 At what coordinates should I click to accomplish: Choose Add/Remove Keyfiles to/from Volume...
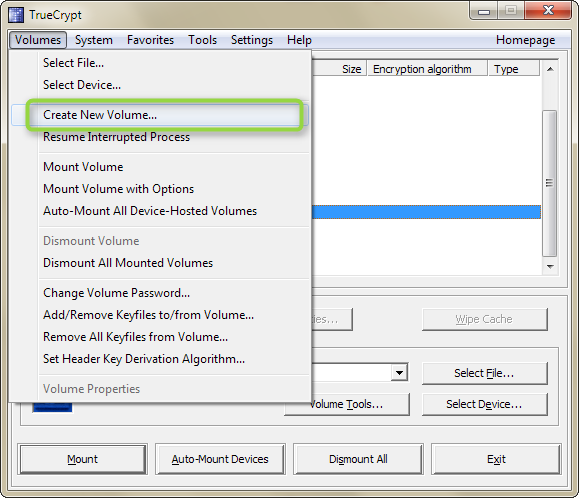pos(160,315)
